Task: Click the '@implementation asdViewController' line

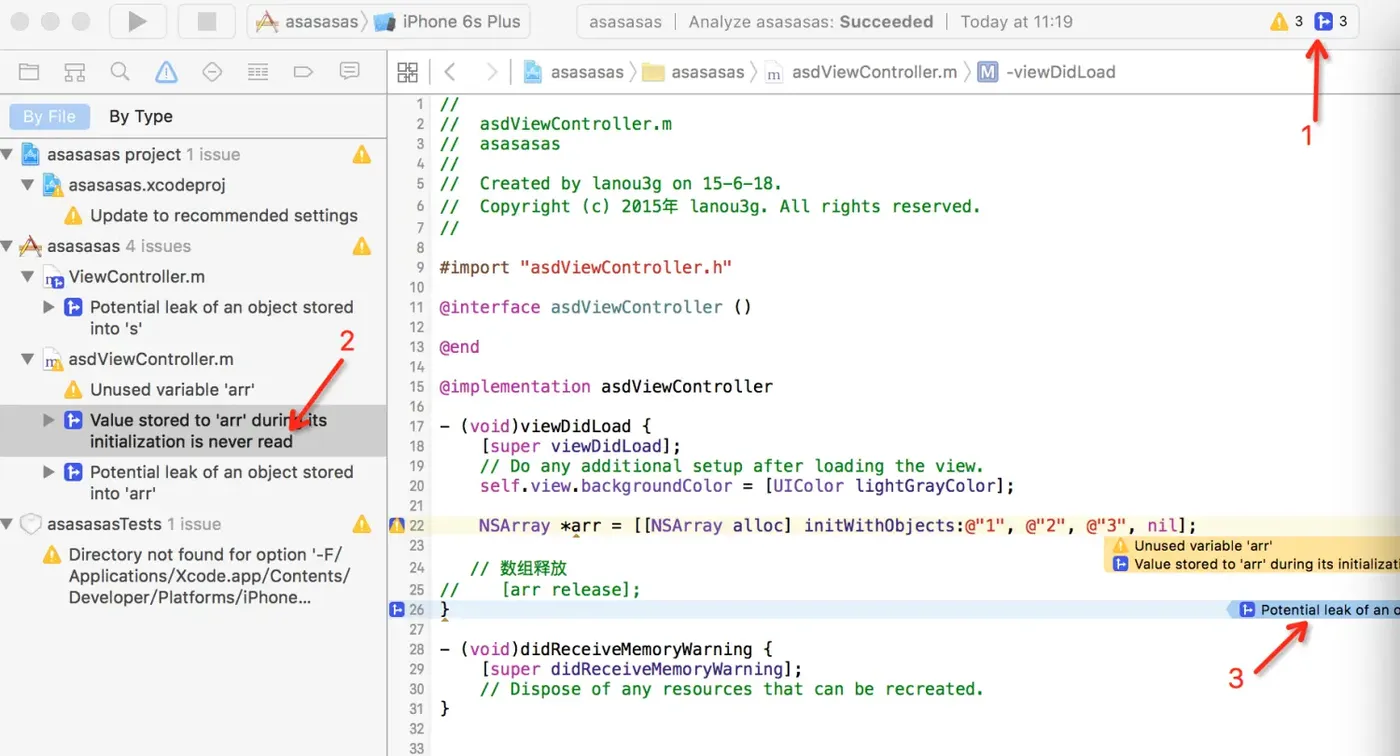Action: tap(606, 386)
